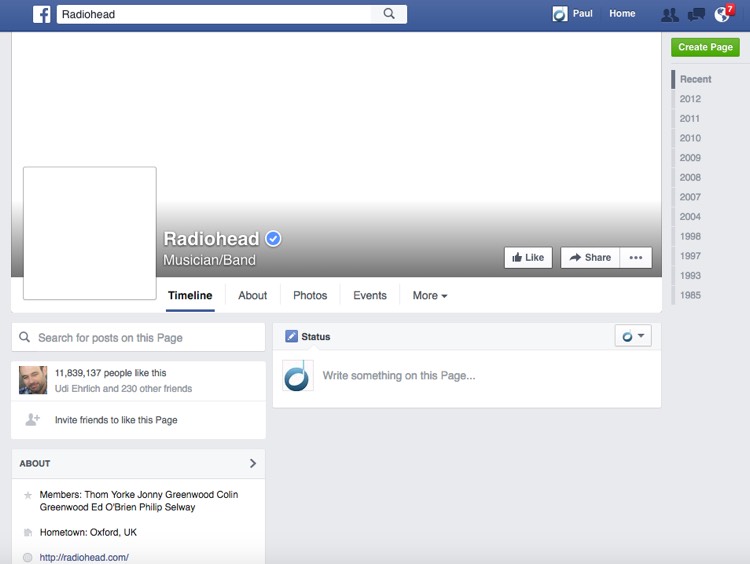Click the Hometown: Oxford, UK text

[x=88, y=532]
